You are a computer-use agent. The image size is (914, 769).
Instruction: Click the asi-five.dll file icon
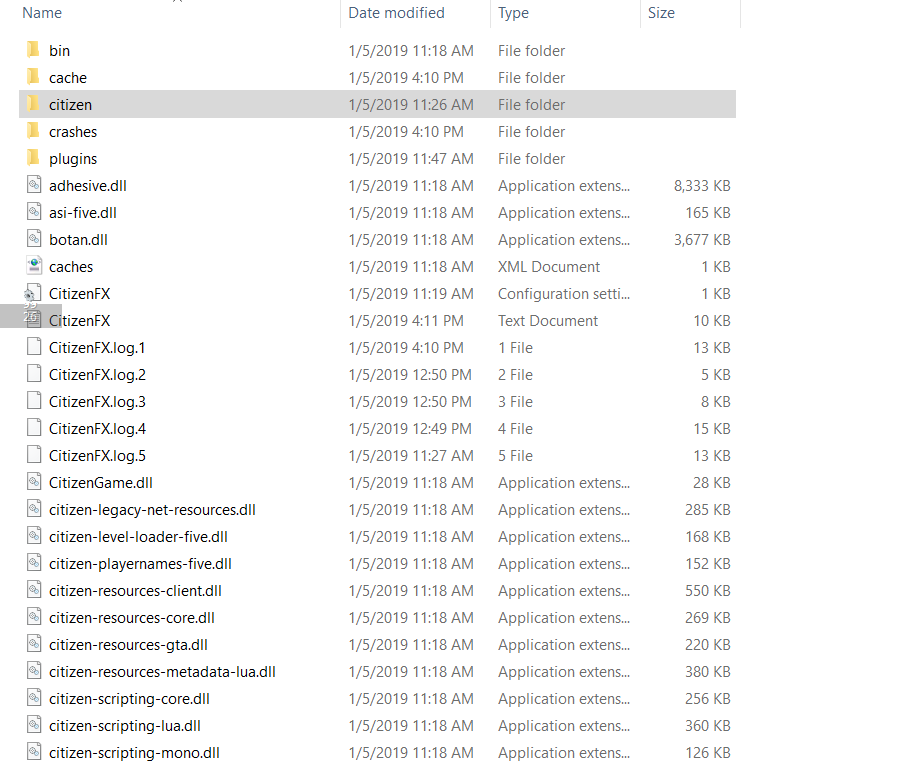click(34, 212)
